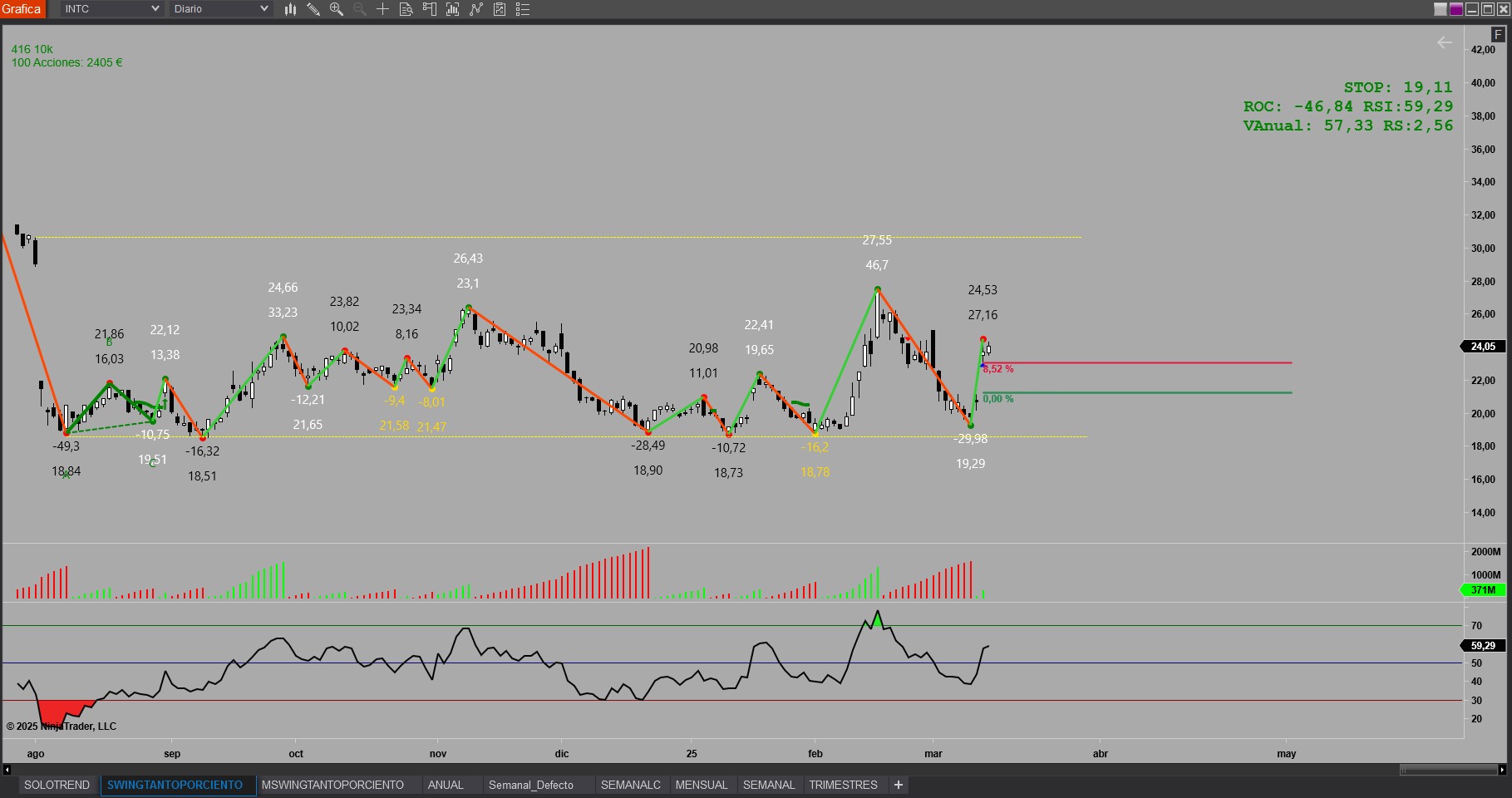Image resolution: width=1512 pixels, height=798 pixels.
Task: Maximize the Grafica chart window
Action: pos(1487,9)
